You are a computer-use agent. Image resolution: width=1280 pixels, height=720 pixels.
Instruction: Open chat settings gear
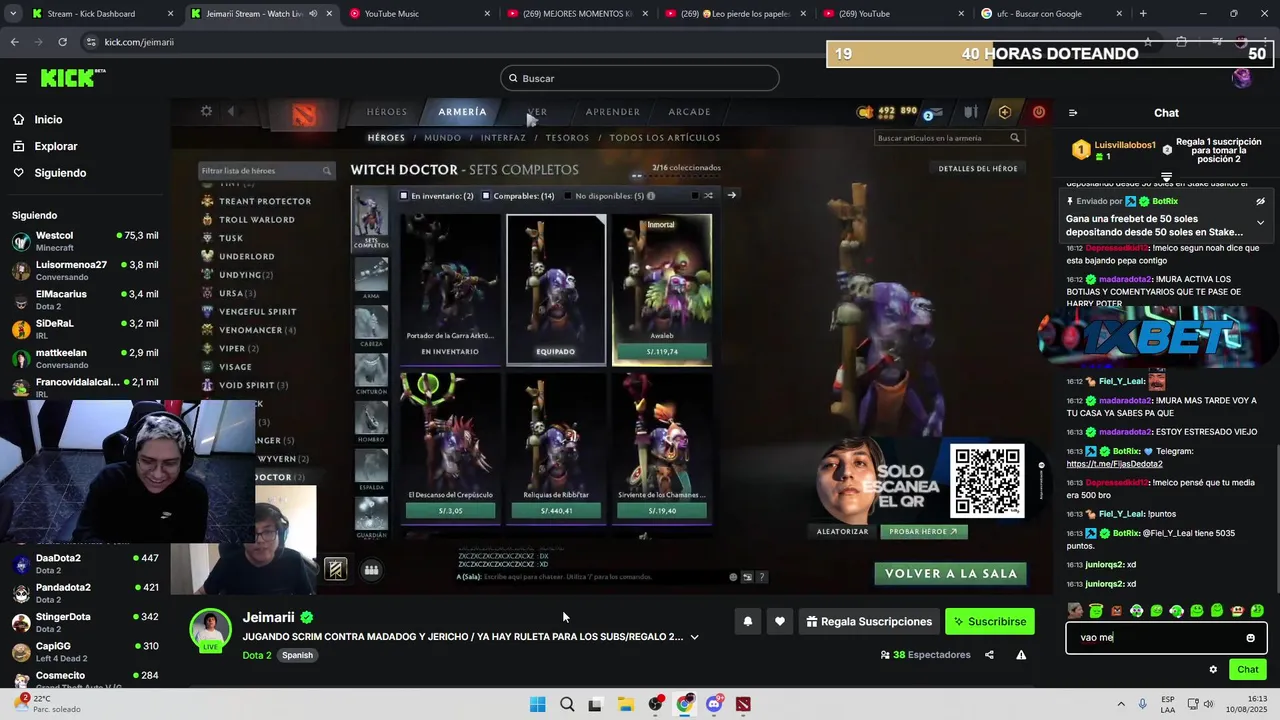(x=1213, y=670)
